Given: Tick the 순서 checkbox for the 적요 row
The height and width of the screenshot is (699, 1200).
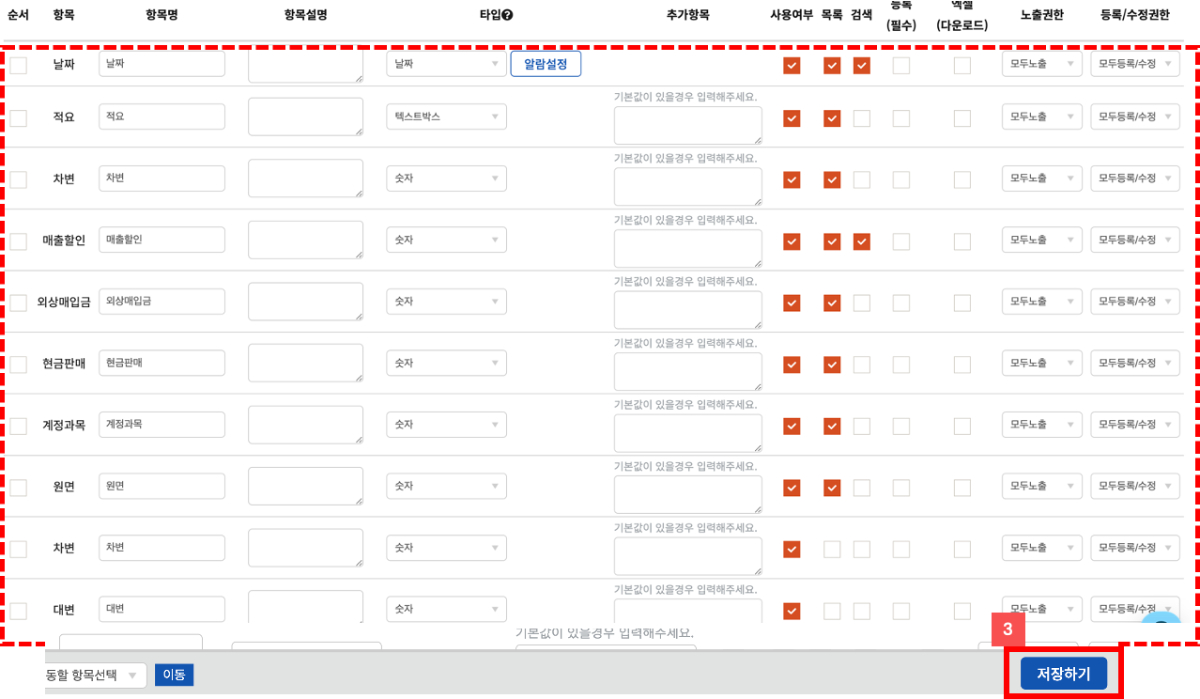Looking at the screenshot, I should (x=18, y=118).
